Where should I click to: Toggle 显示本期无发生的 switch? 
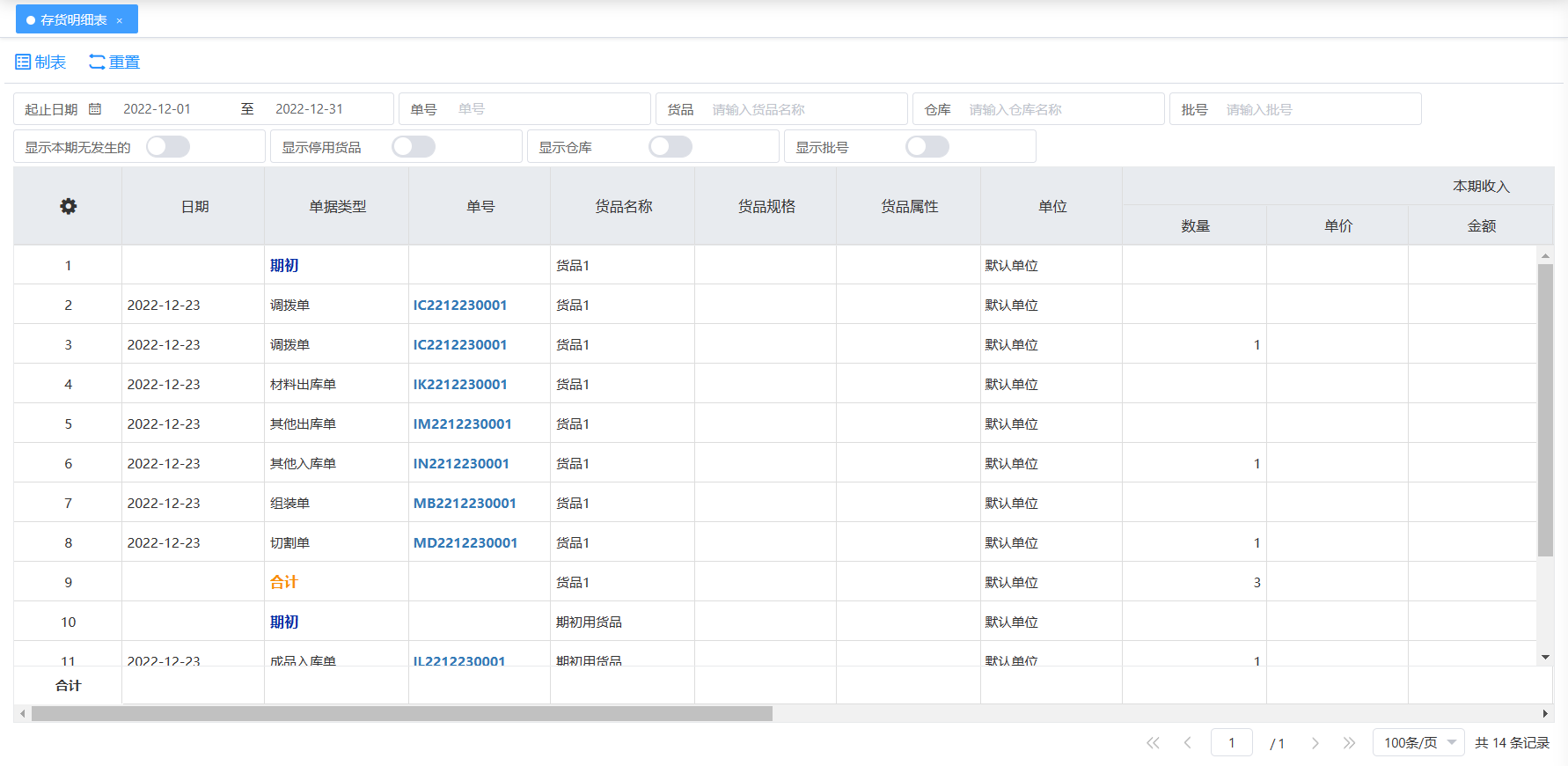(168, 147)
